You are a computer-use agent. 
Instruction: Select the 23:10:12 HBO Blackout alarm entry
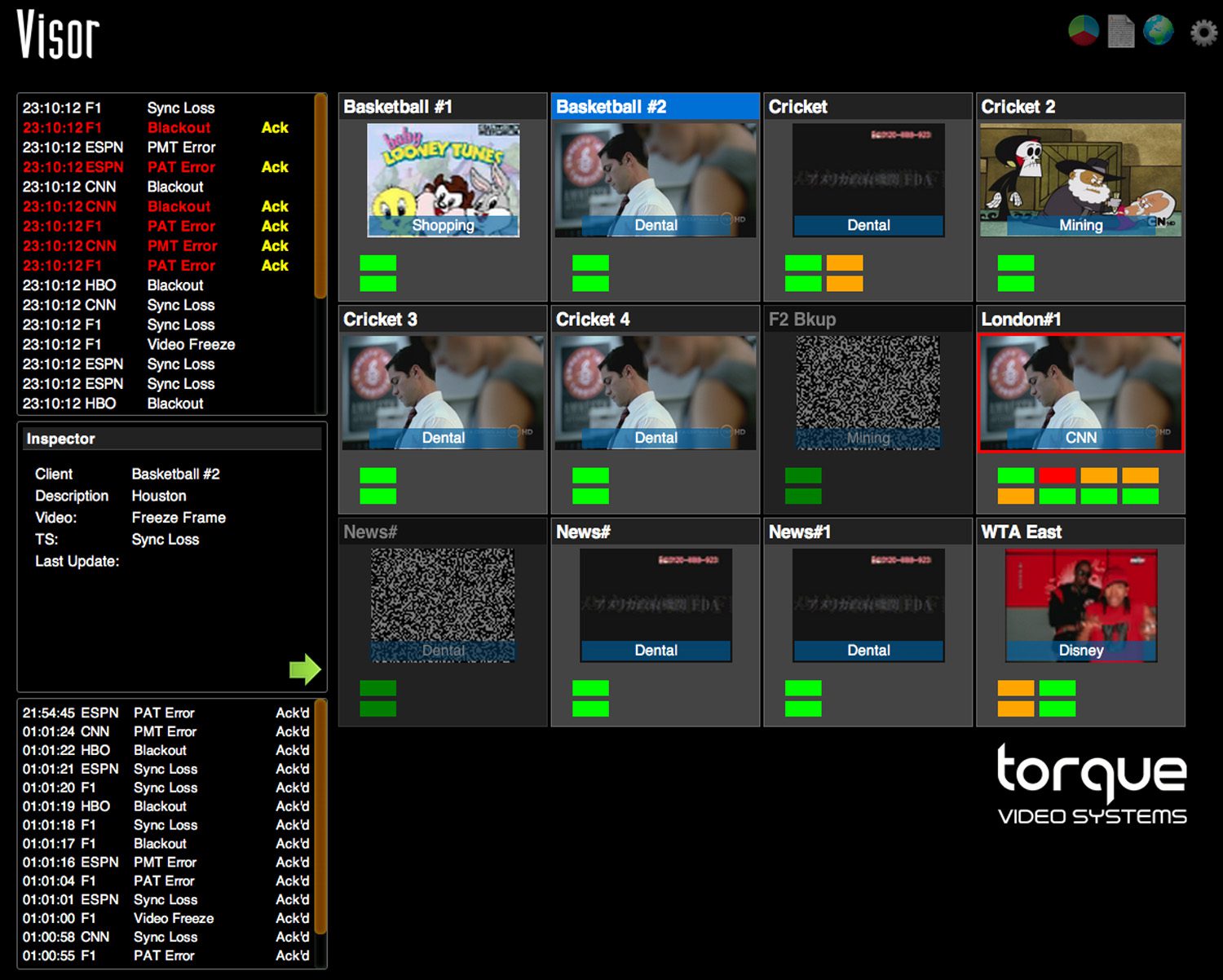click(x=122, y=285)
